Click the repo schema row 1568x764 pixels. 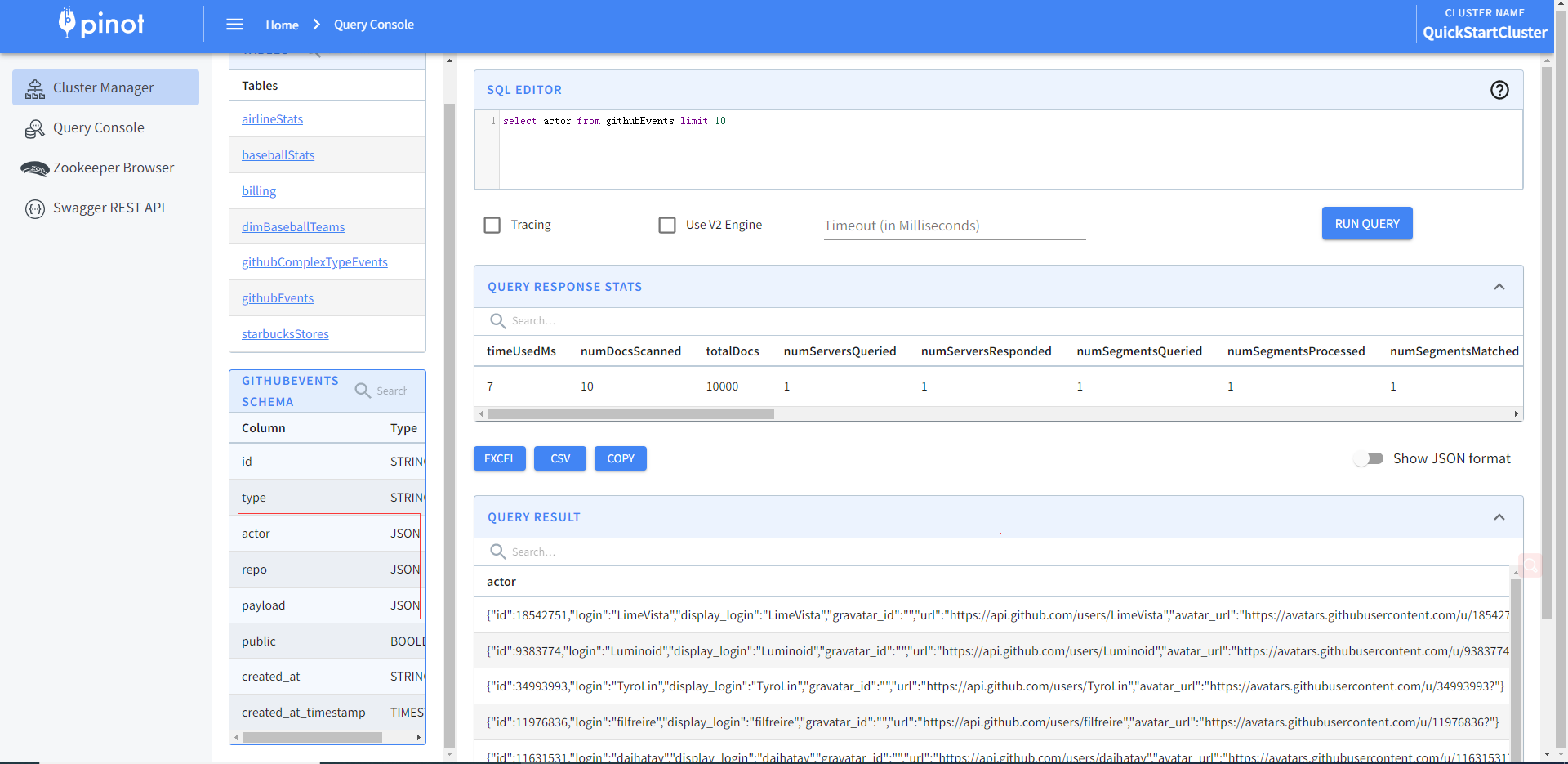pyautogui.click(x=328, y=570)
